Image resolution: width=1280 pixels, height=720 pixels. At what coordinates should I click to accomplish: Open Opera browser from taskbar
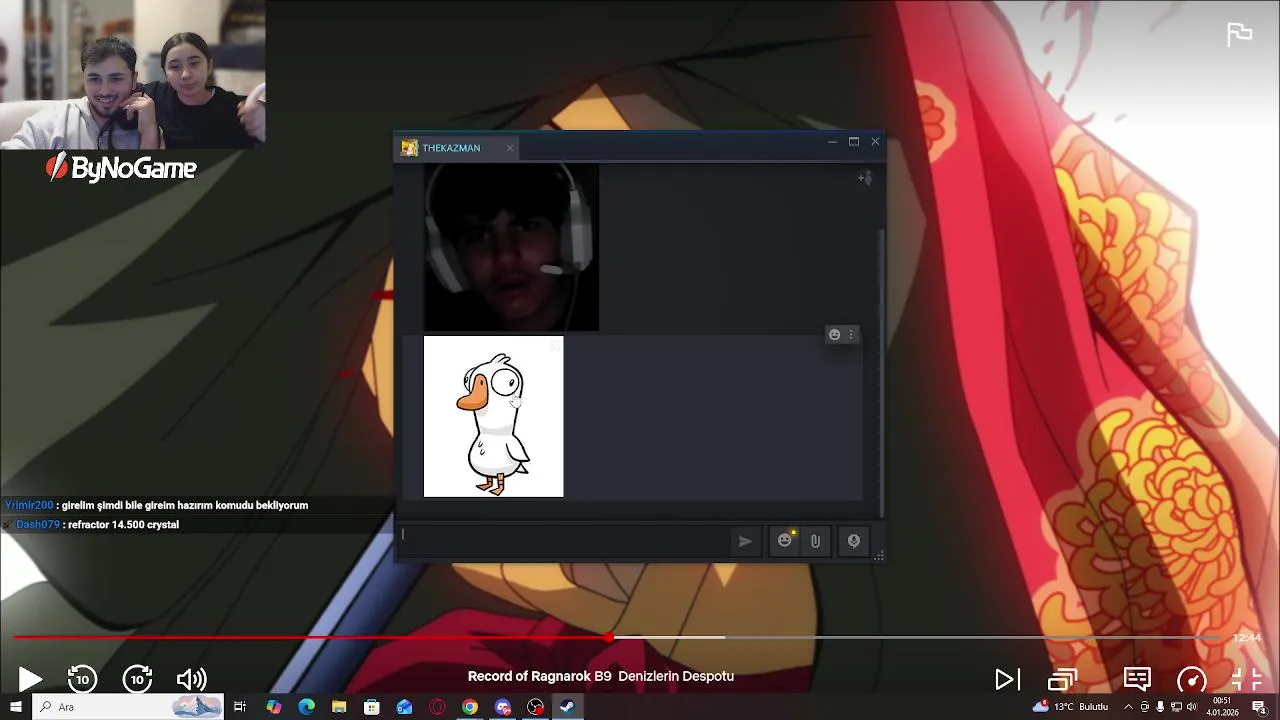click(437, 707)
